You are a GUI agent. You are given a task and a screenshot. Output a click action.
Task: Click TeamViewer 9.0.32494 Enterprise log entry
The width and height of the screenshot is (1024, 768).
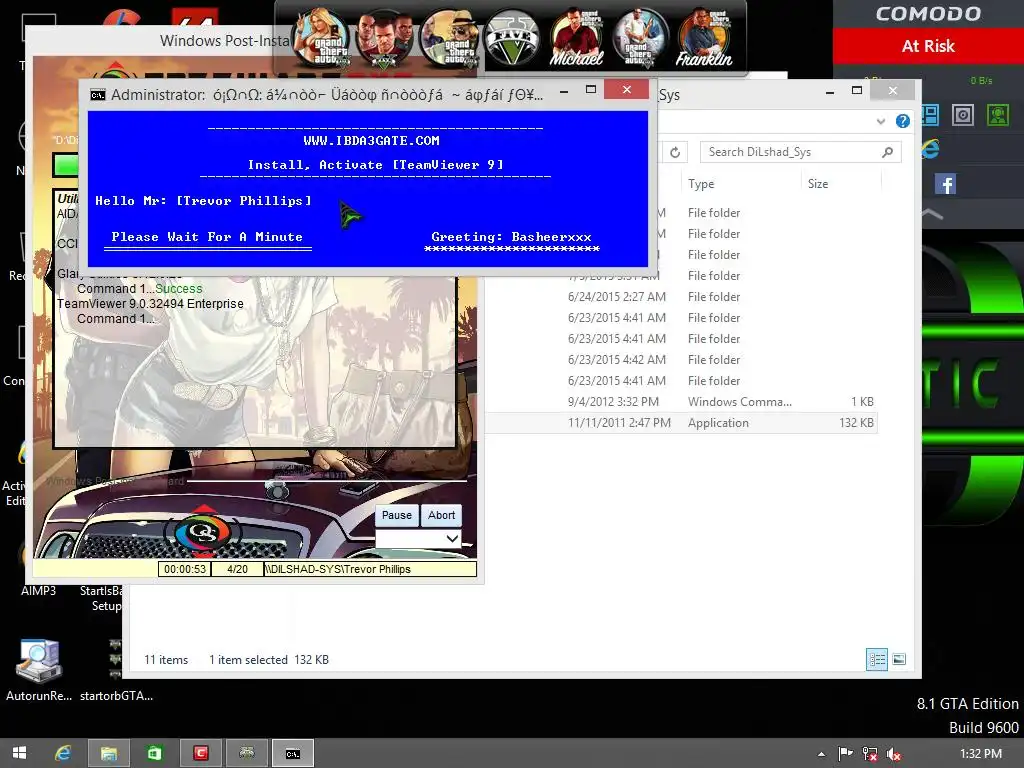coord(150,304)
